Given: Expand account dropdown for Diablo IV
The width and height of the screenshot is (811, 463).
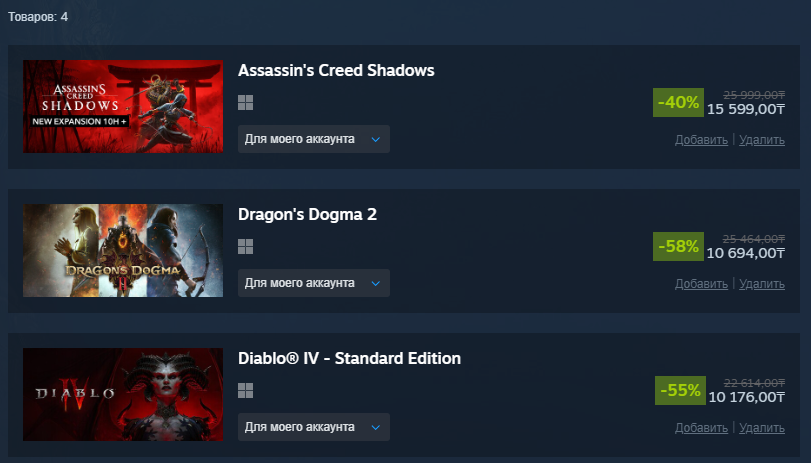Looking at the screenshot, I should pyautogui.click(x=314, y=427).
